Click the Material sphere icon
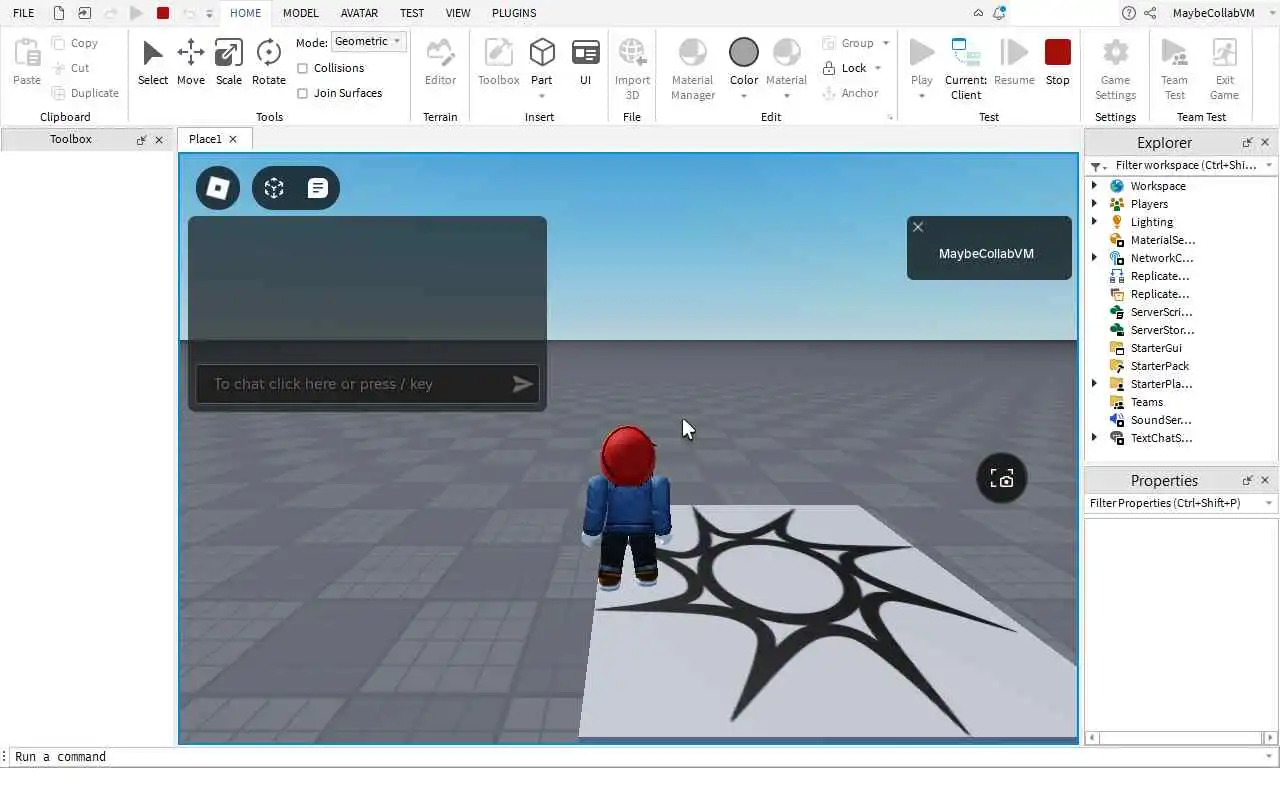 pyautogui.click(x=786, y=52)
